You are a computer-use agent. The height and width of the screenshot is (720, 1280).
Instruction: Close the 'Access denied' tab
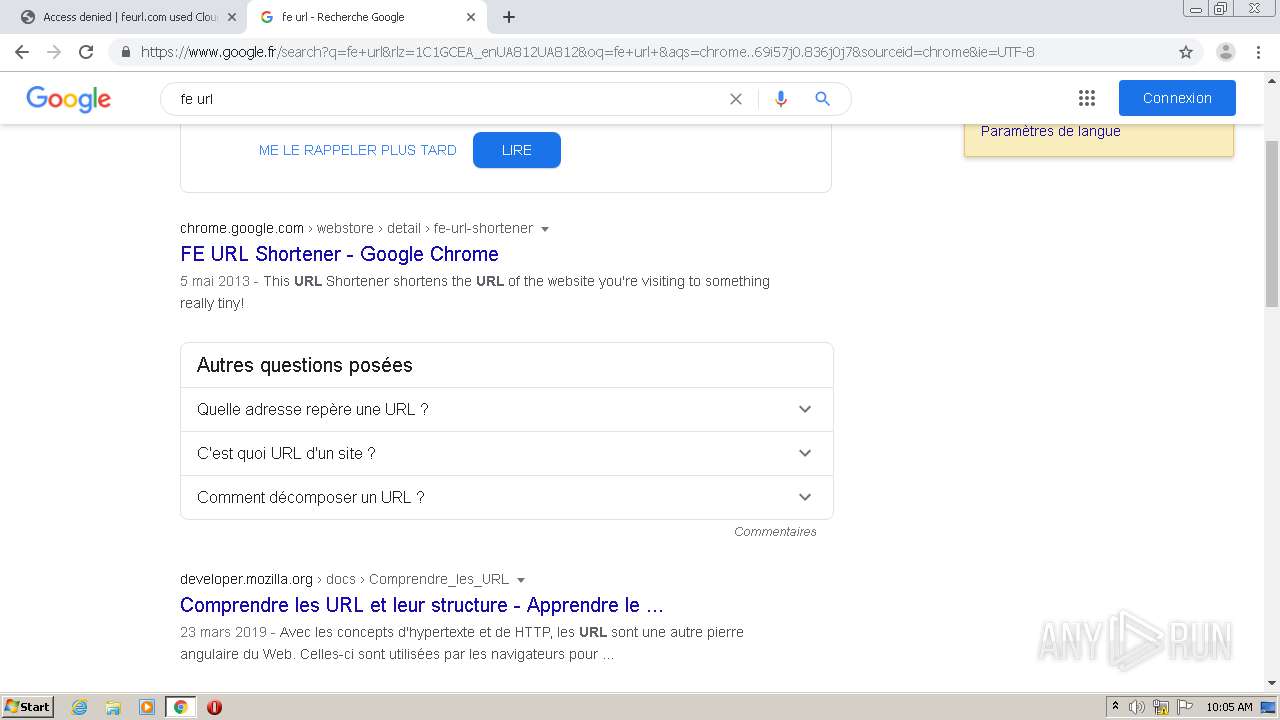(232, 17)
